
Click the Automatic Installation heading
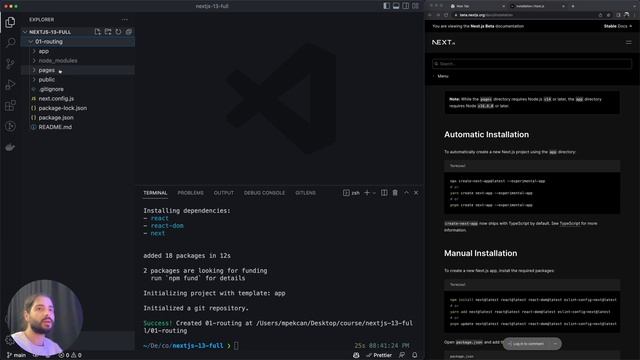[x=486, y=135]
